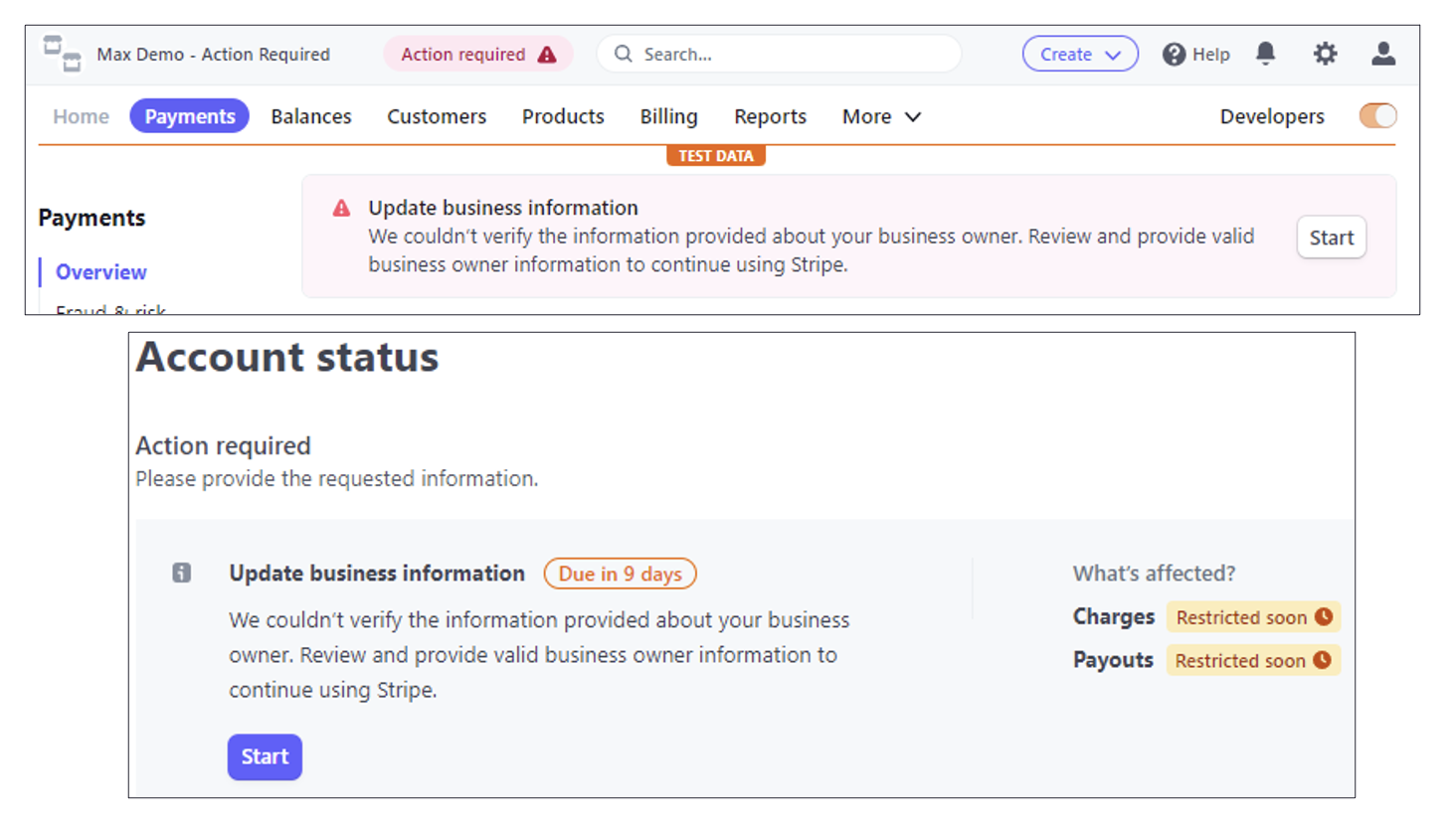Click the purple Start button
The width and height of the screenshot is (1456, 825).
coord(265,756)
